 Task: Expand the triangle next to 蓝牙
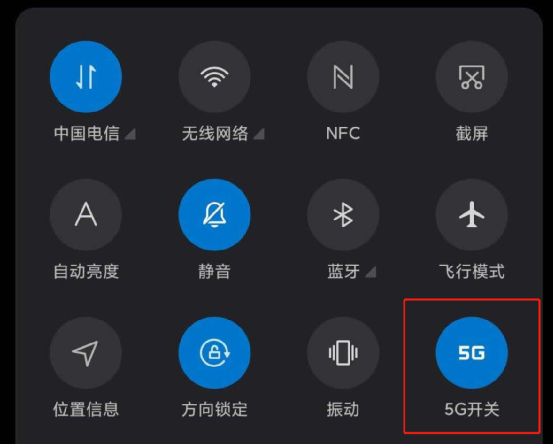coord(371,272)
